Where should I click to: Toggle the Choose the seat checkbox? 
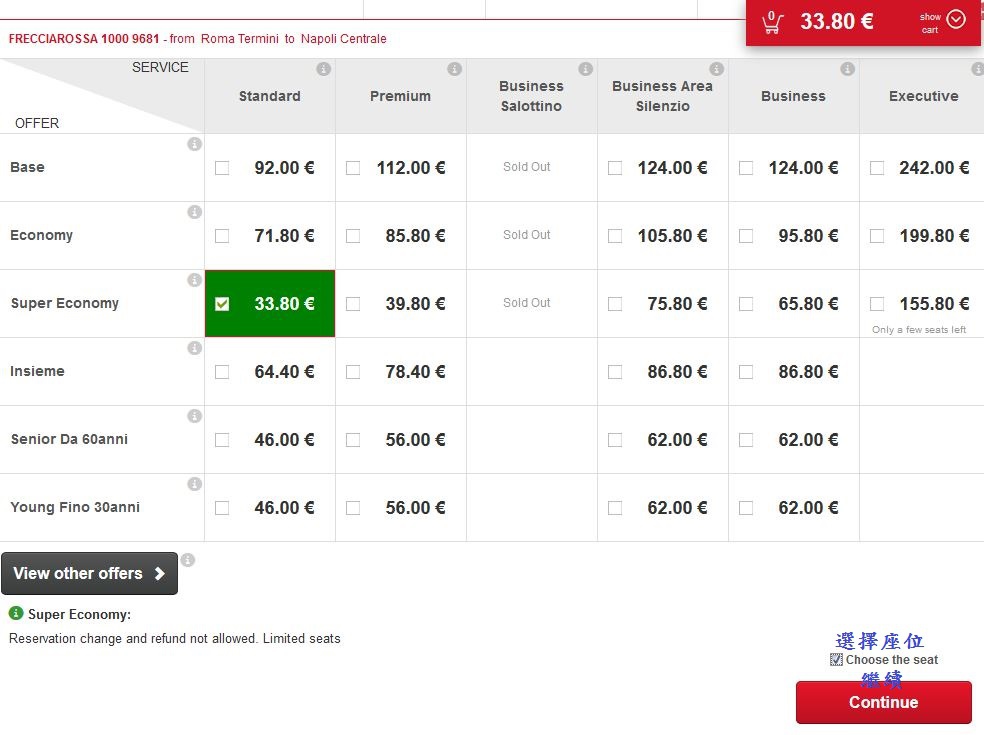pyautogui.click(x=836, y=660)
